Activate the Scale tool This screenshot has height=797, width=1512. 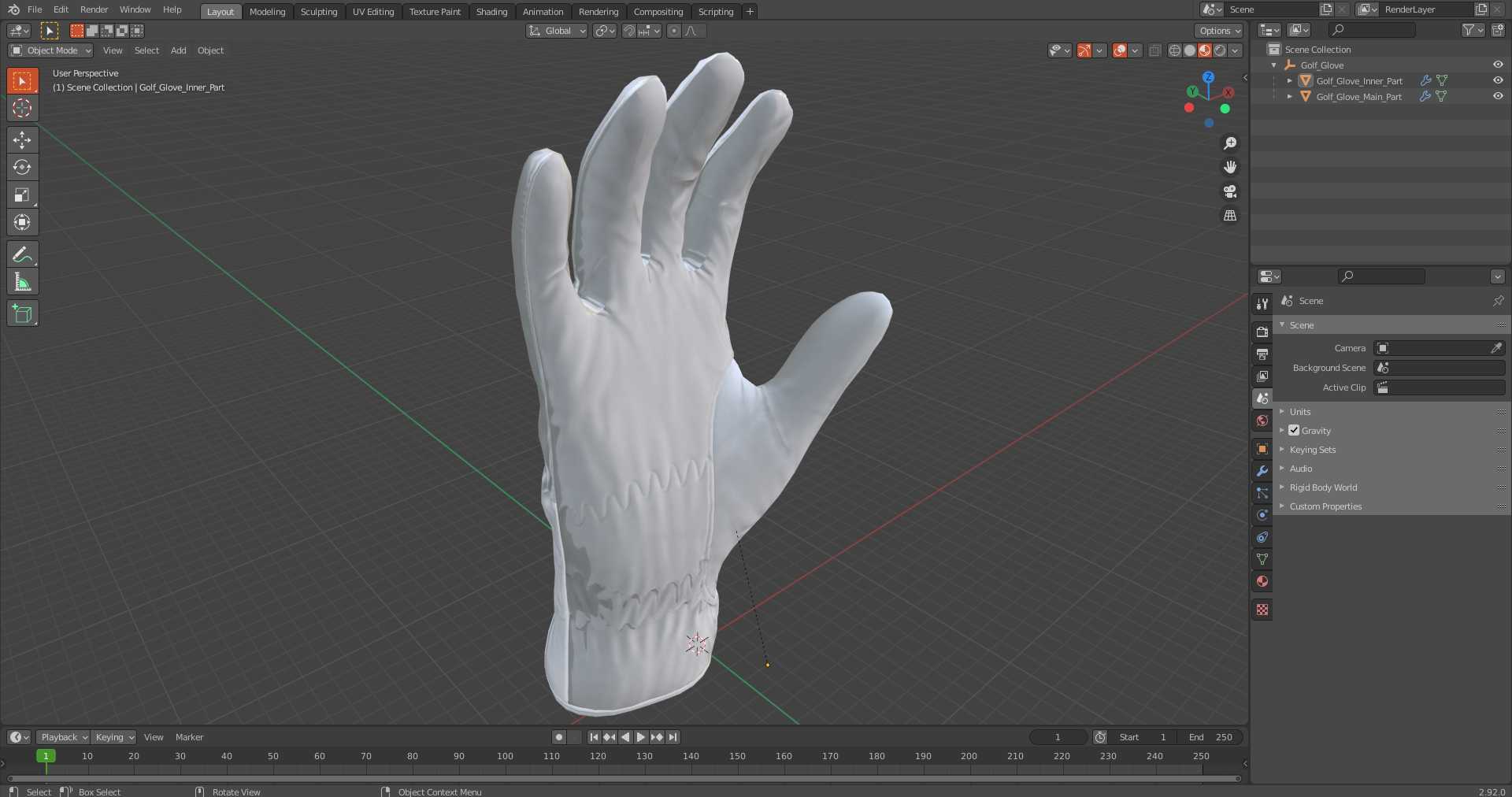click(x=22, y=195)
